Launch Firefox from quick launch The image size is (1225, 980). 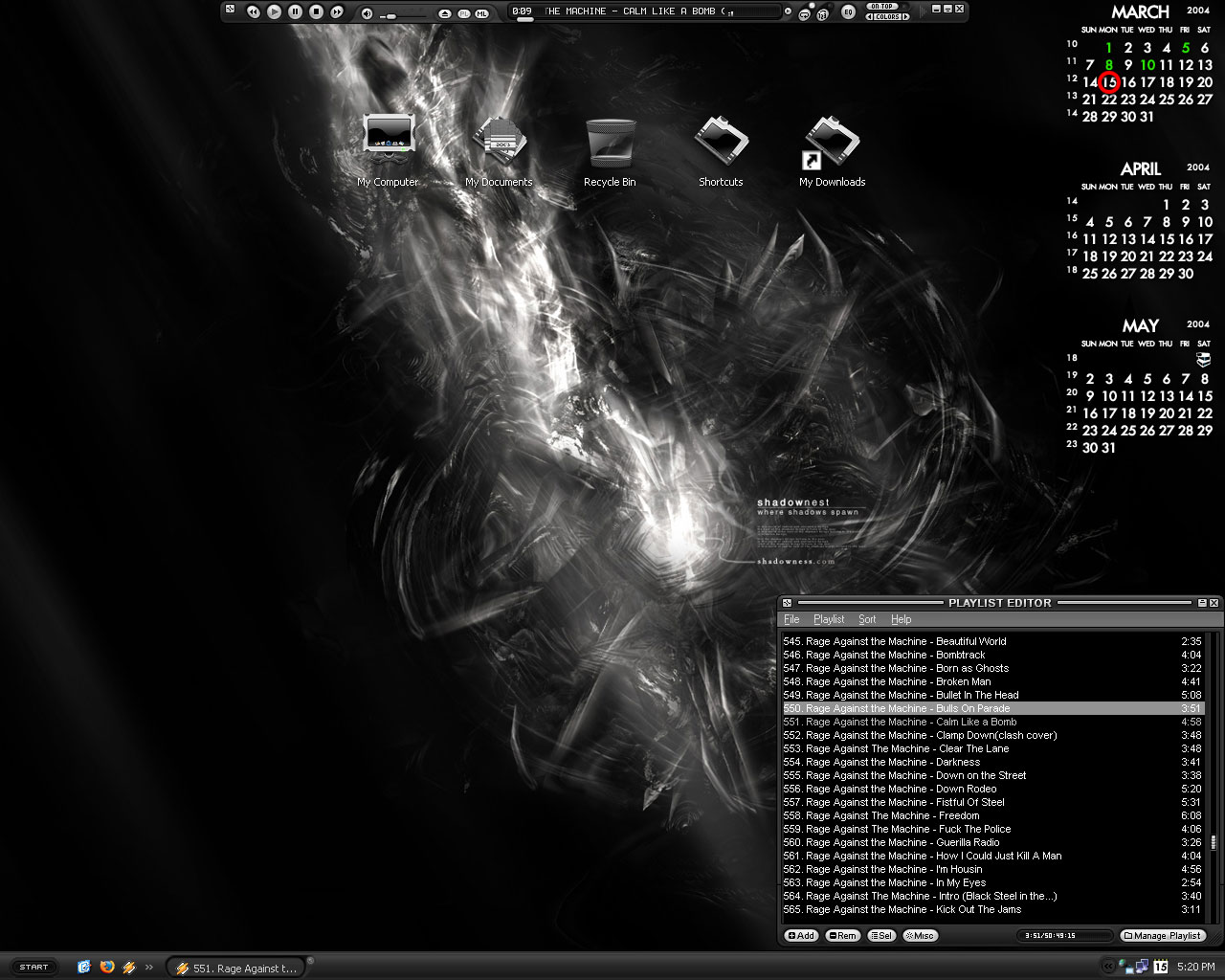click(107, 968)
